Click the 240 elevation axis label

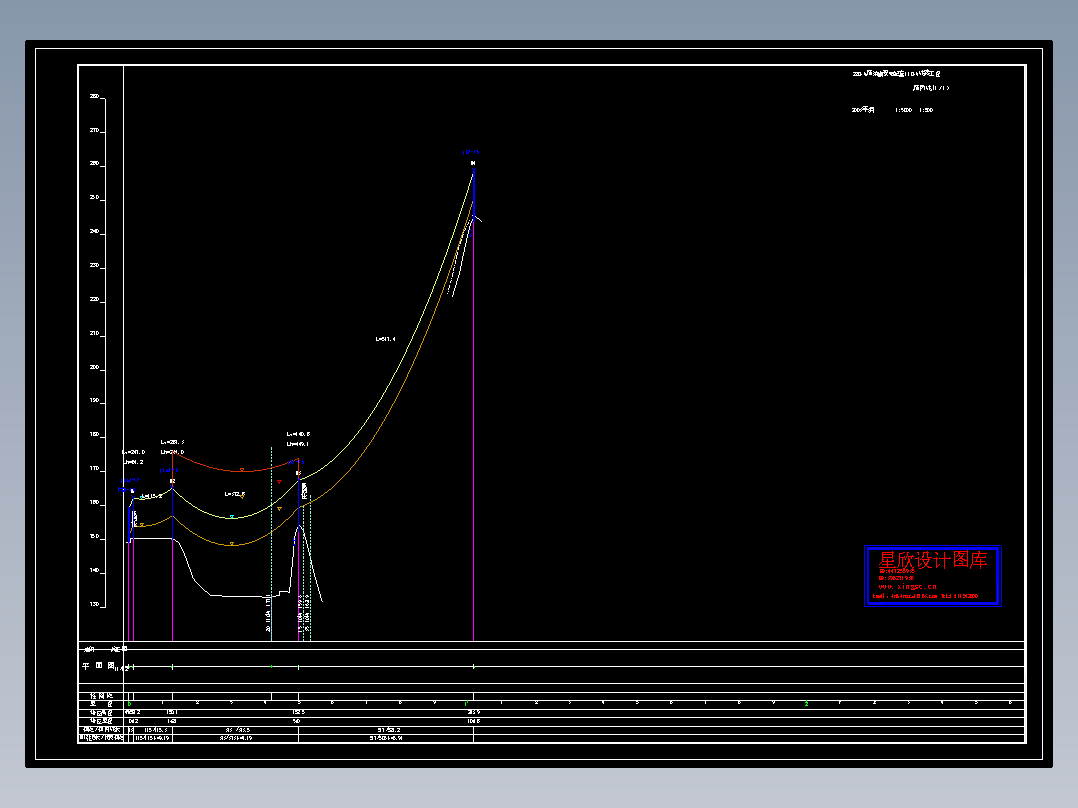coord(94,231)
